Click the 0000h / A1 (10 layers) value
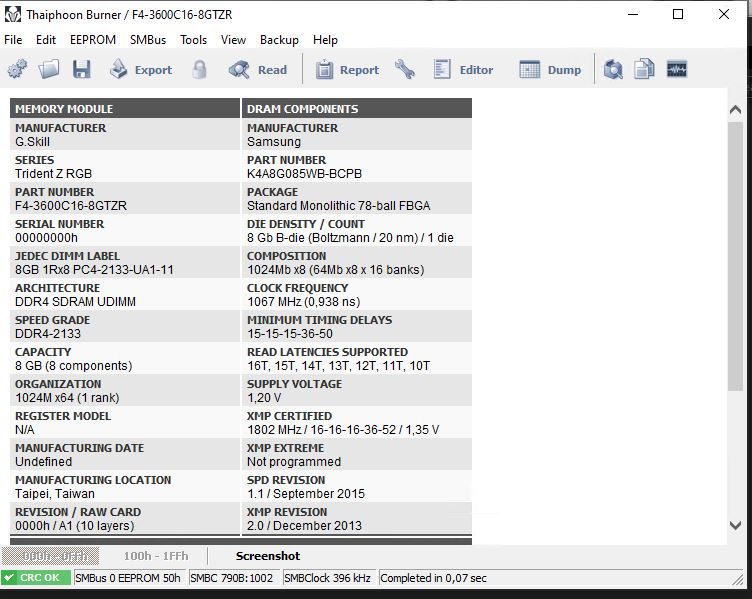752x599 pixels. point(74,526)
